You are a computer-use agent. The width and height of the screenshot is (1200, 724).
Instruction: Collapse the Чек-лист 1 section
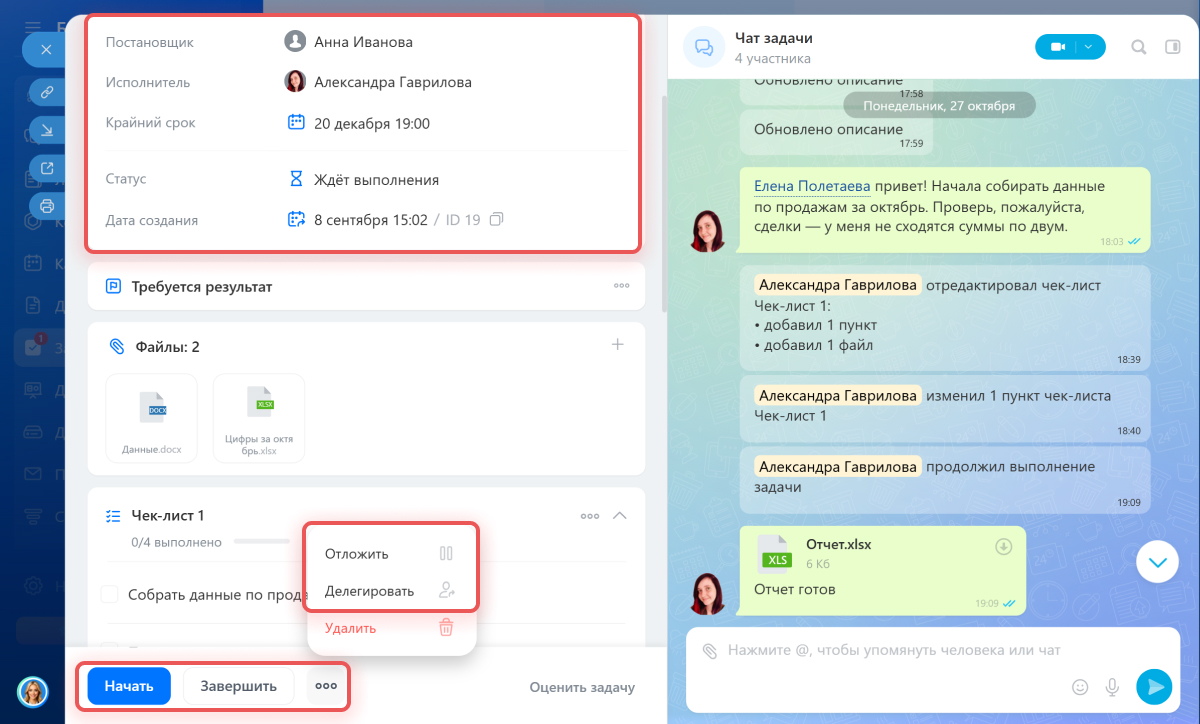(x=619, y=516)
